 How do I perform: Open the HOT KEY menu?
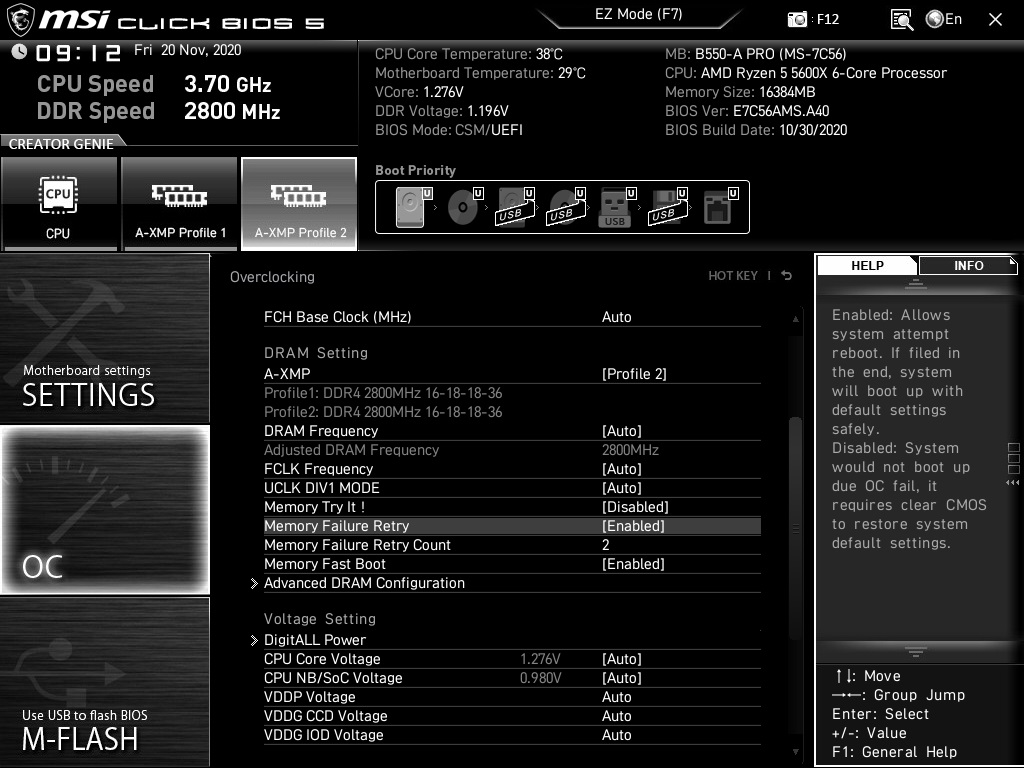(733, 276)
